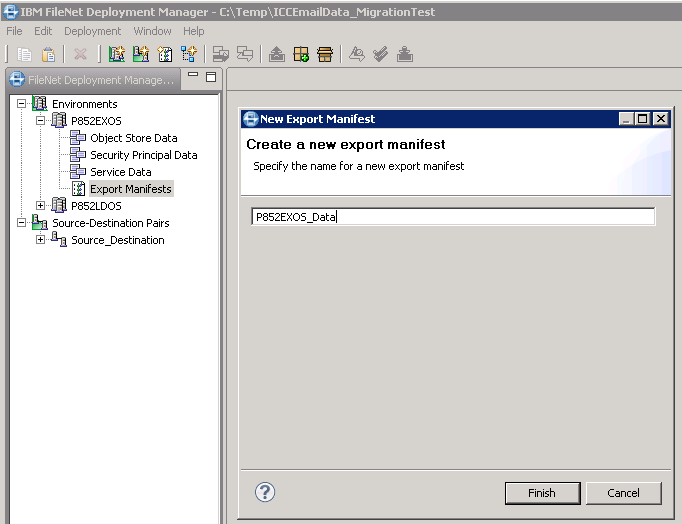The width and height of the screenshot is (682, 524).
Task: Click the grayed import stamp toolbar icon
Action: click(405, 54)
